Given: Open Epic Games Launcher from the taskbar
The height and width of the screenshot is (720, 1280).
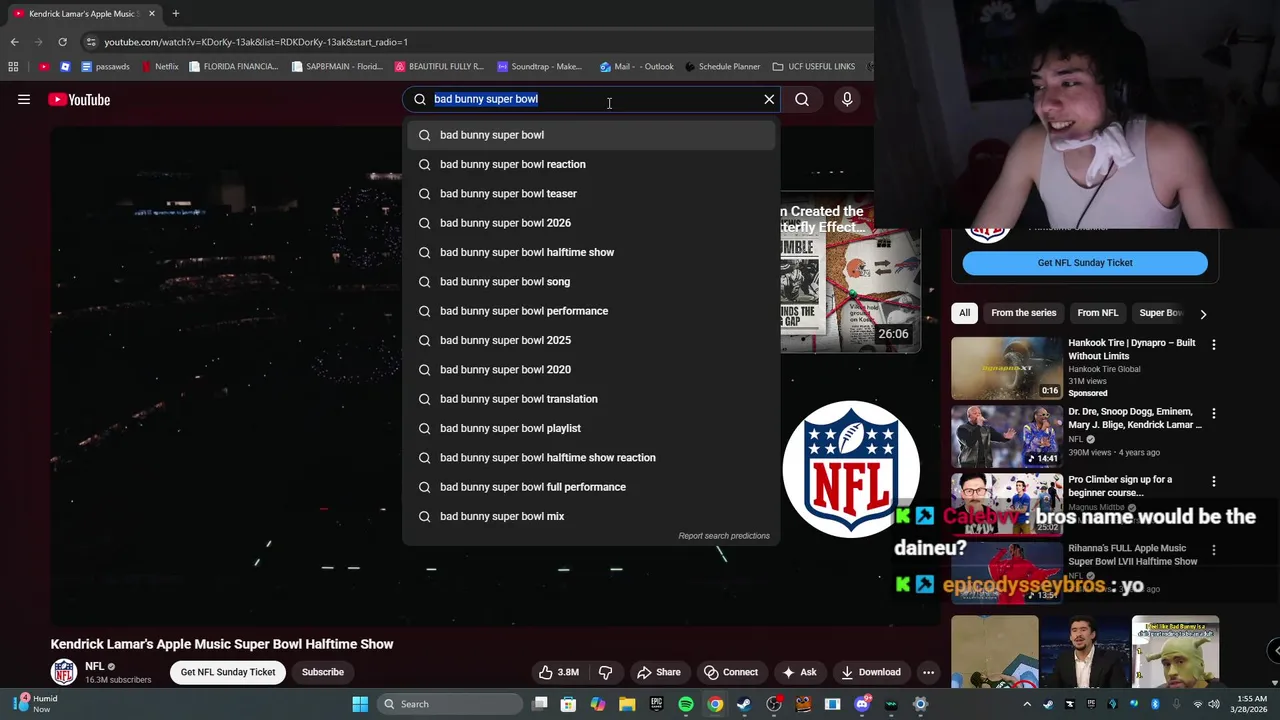Looking at the screenshot, I should [x=657, y=704].
